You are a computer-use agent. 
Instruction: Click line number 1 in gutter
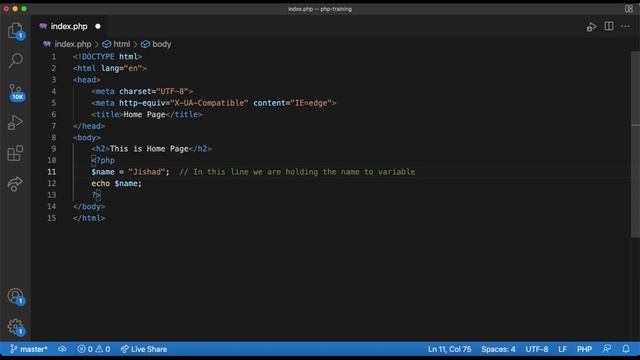click(53, 57)
